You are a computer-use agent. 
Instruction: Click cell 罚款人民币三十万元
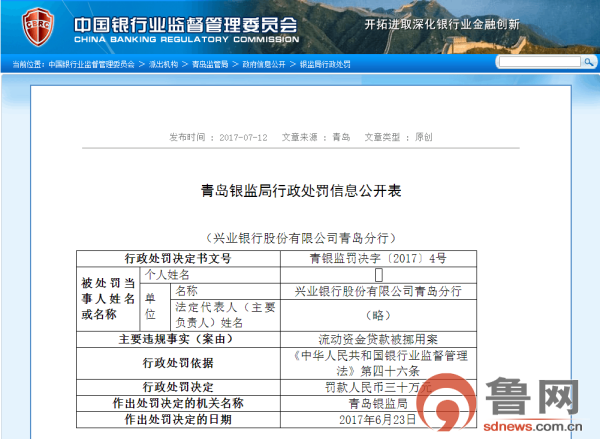coord(378,387)
